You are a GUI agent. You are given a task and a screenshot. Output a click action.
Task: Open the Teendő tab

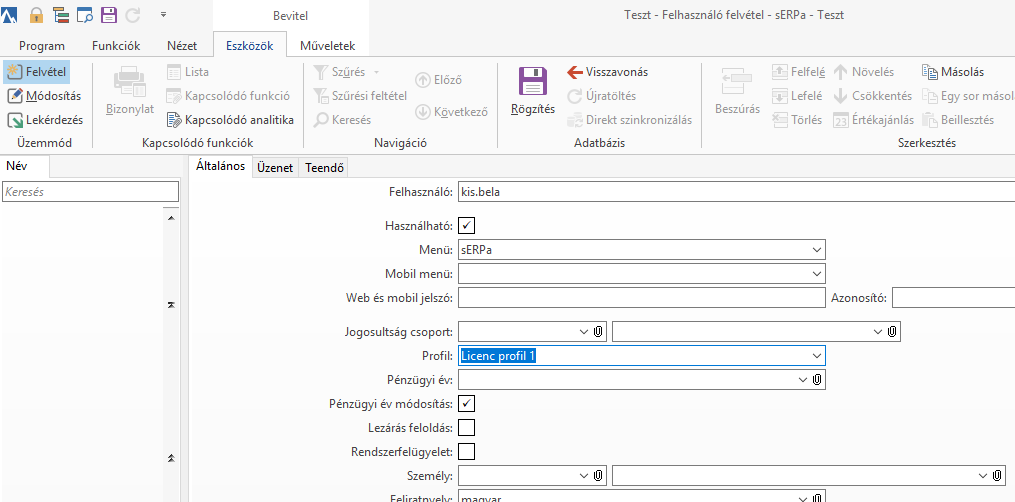pyautogui.click(x=324, y=168)
